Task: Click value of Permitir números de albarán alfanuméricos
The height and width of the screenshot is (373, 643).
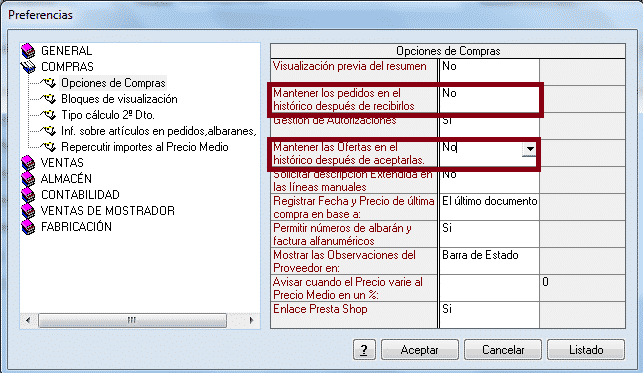Action: pos(489,234)
